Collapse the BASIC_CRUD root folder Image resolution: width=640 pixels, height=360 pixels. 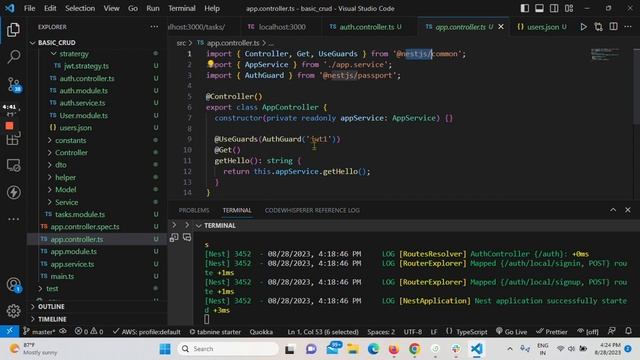(x=56, y=42)
